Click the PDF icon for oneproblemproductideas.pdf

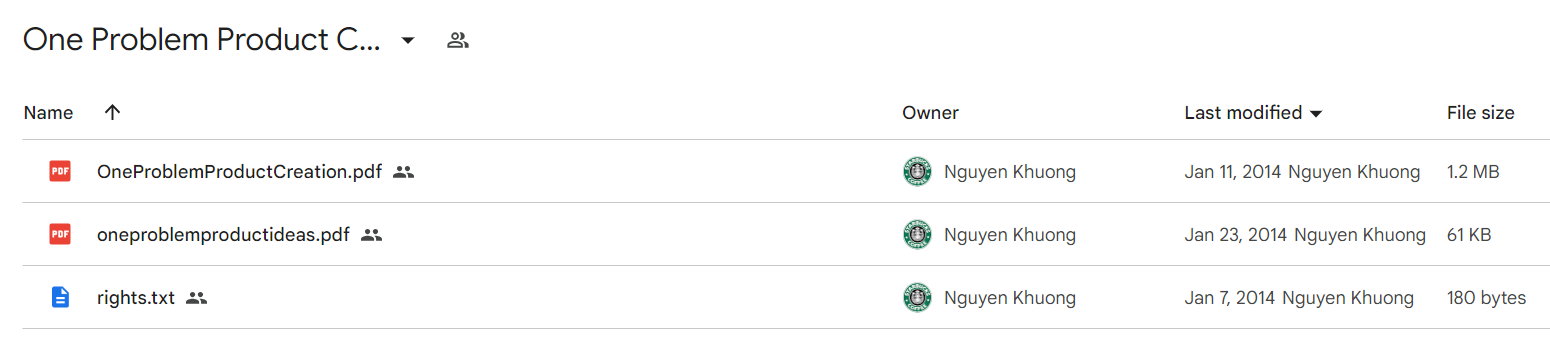tap(60, 235)
